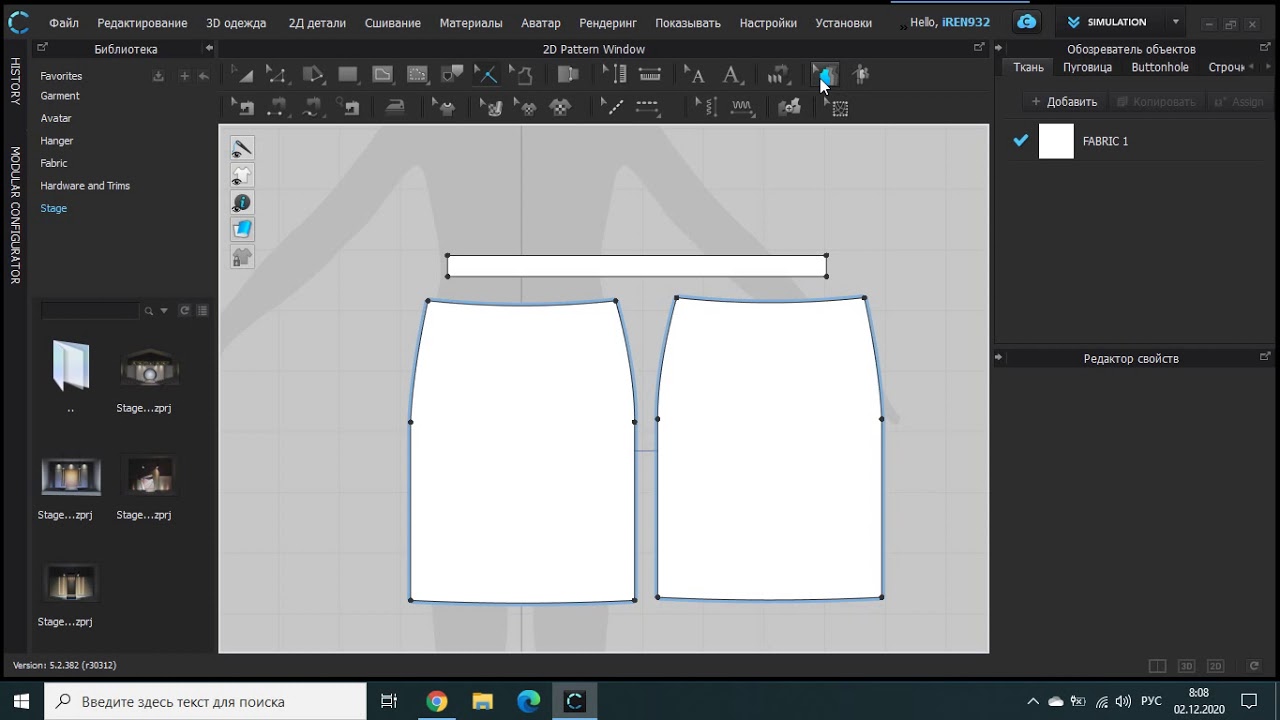Select the Steam iron tool
The width and height of the screenshot is (1280, 720).
(x=396, y=107)
